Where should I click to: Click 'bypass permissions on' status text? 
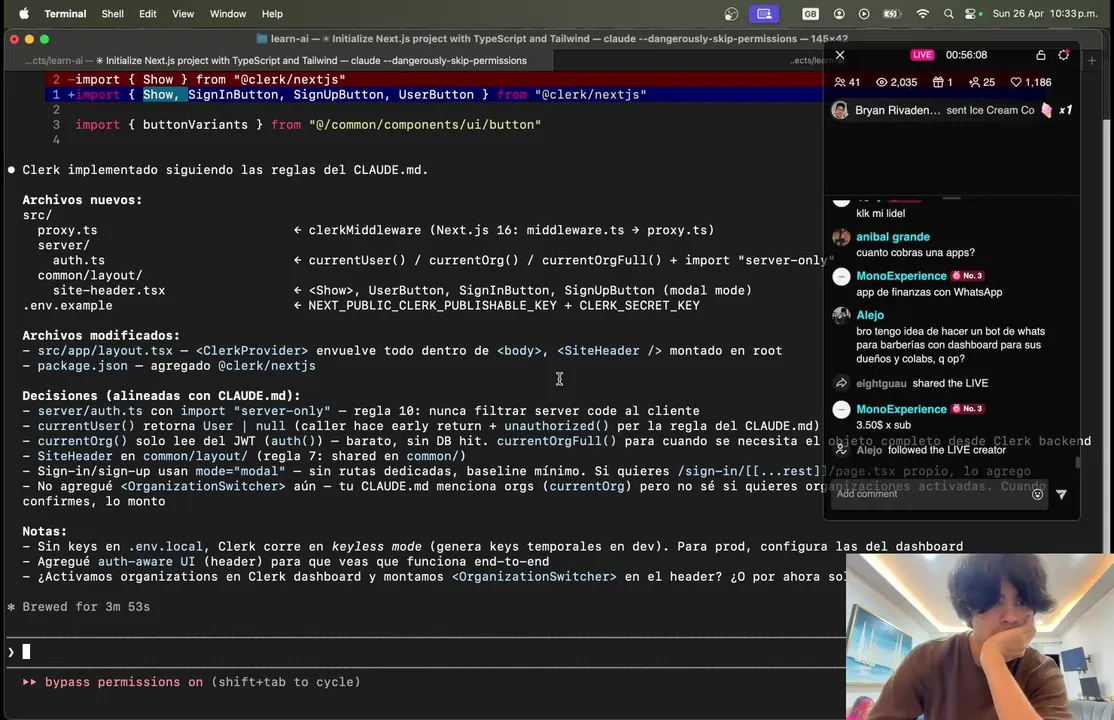click(124, 682)
